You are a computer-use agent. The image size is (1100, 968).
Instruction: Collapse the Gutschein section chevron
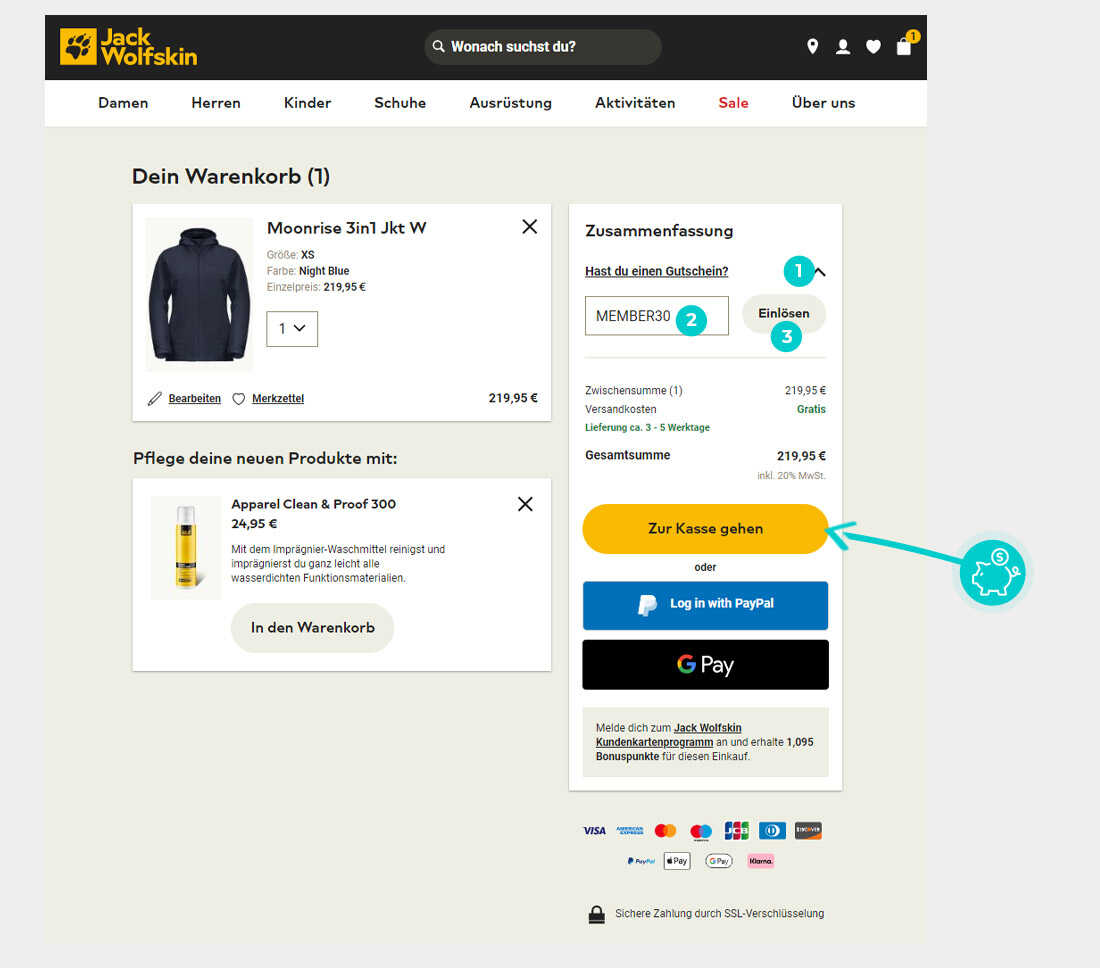tap(819, 271)
